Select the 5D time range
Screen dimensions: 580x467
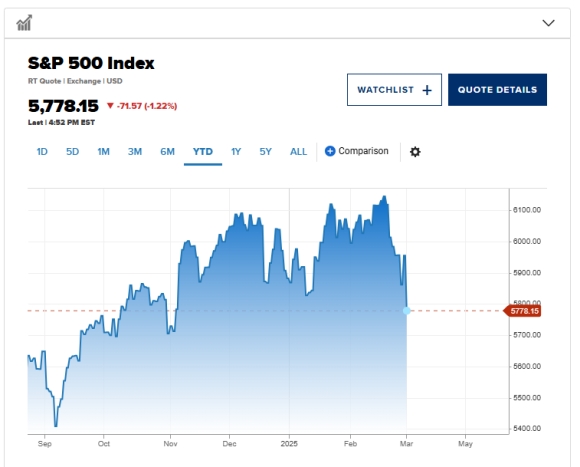[x=72, y=152]
